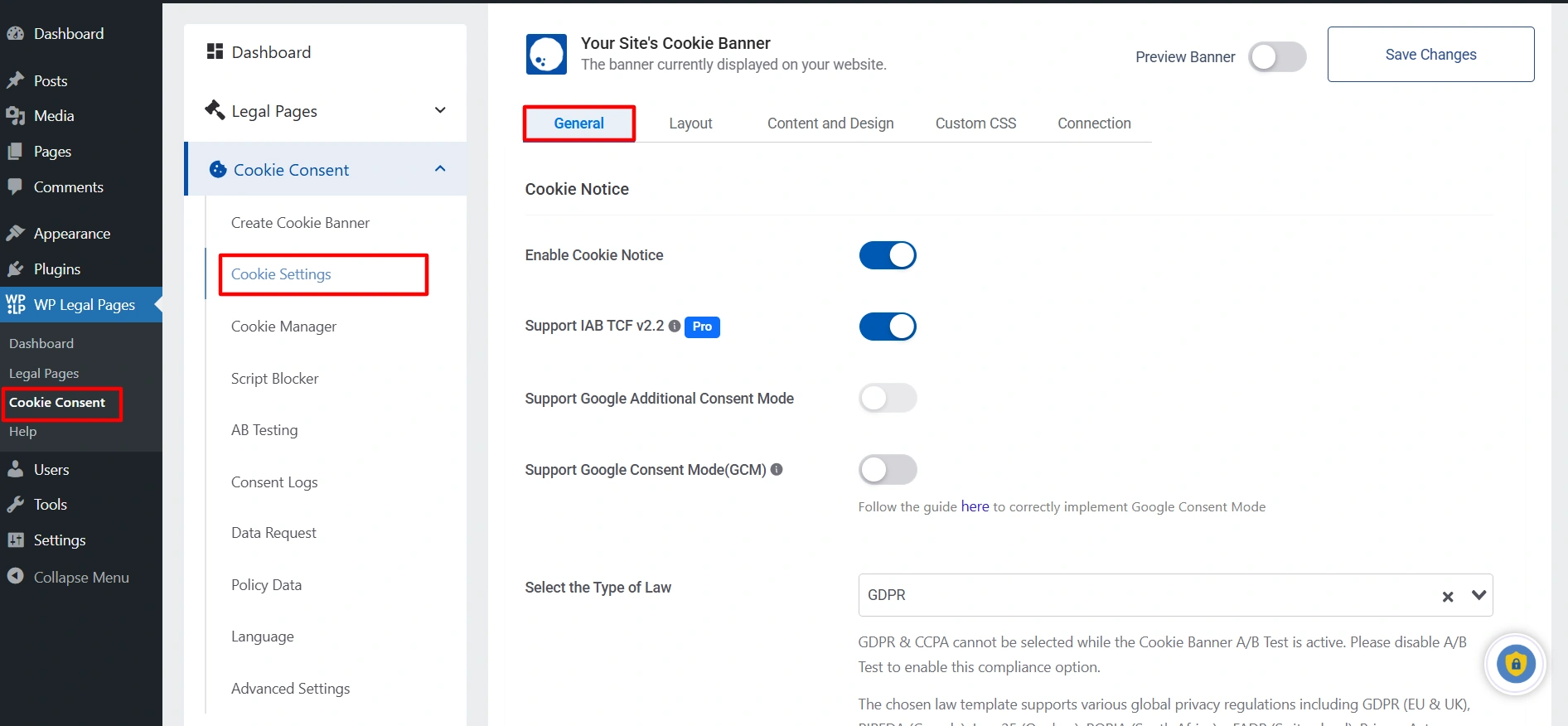Viewport: 1568px width, 726px height.
Task: Click the info icon next to Google Consent Mode(GCM)
Action: [777, 469]
